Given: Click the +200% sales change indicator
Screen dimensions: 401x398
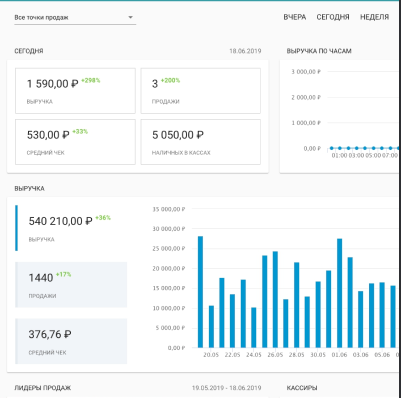Looking at the screenshot, I should point(170,80).
